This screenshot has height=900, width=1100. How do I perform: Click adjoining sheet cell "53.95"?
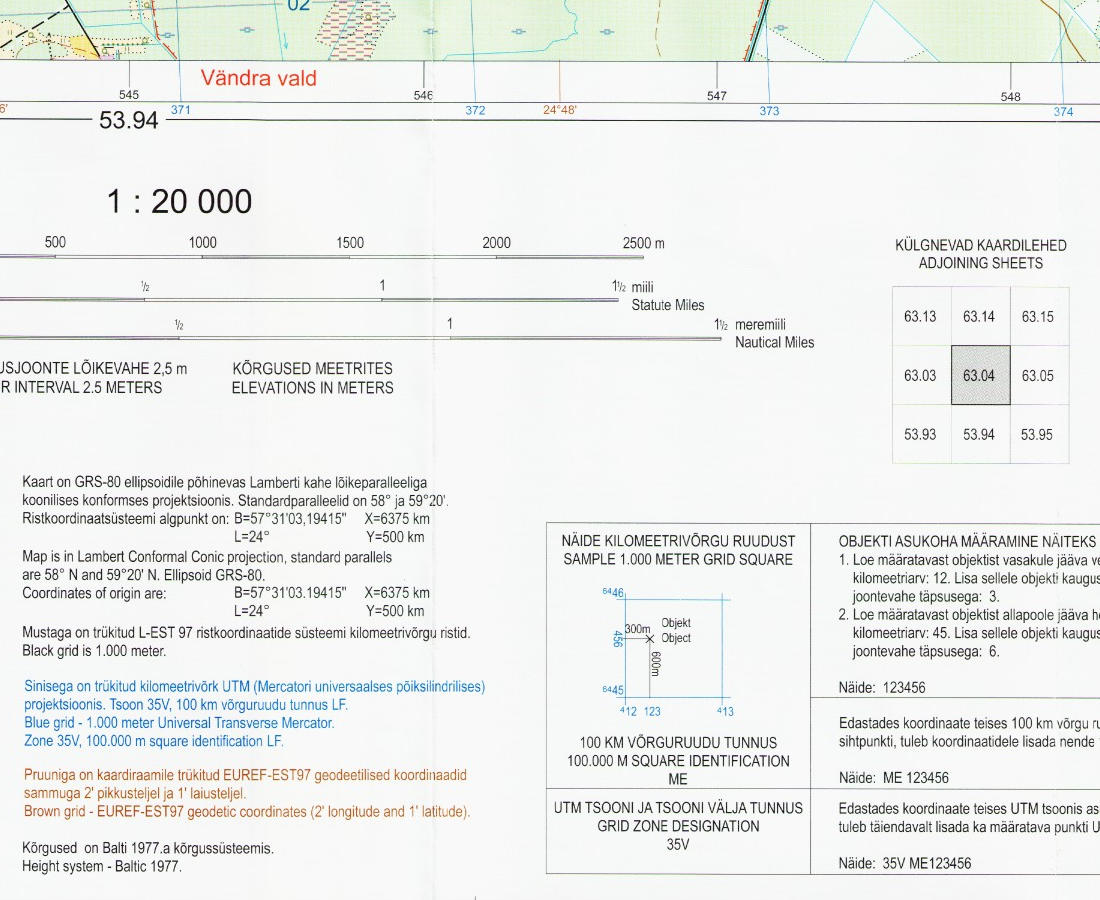click(1037, 434)
